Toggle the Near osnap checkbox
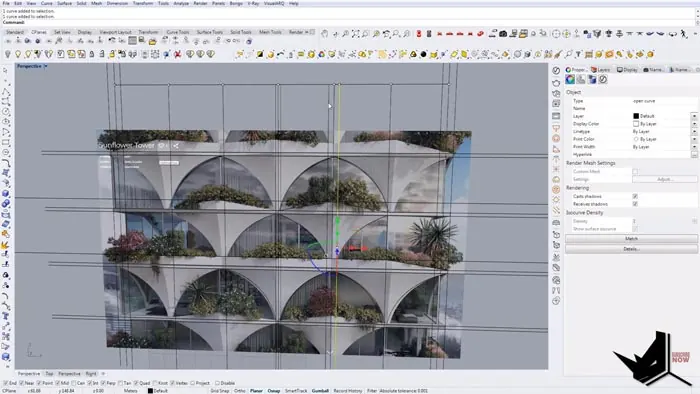700x394 pixels. click(x=21, y=383)
